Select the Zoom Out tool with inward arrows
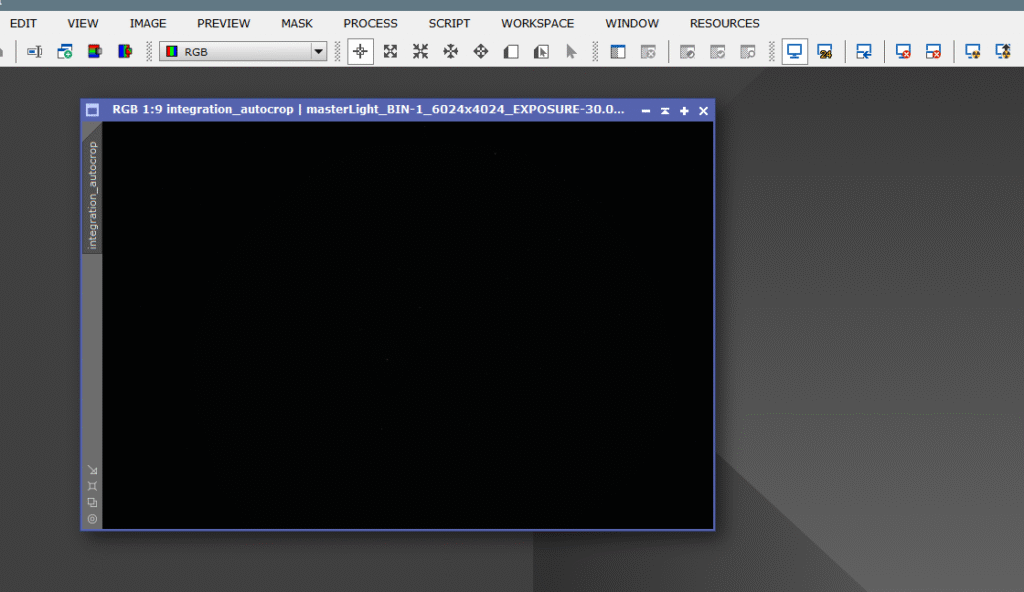 421,51
